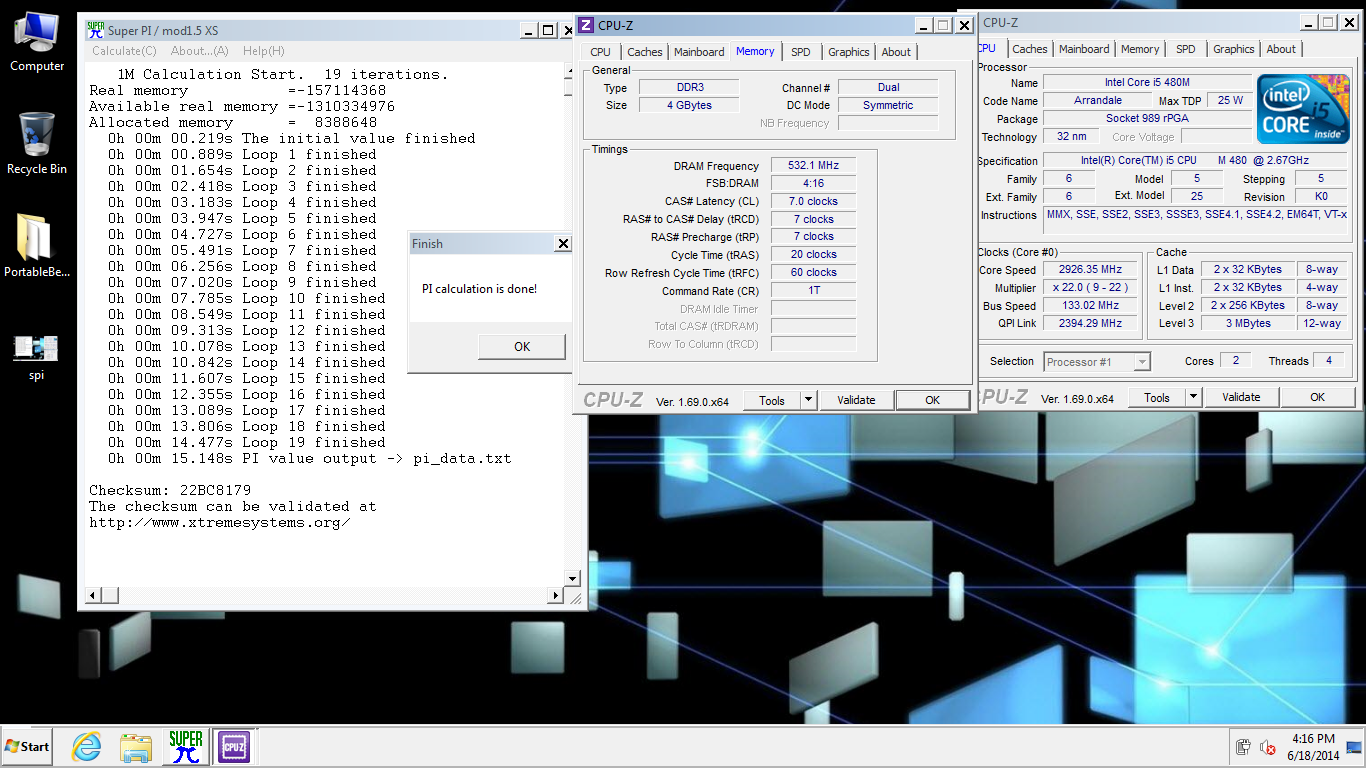Open About...(A) menu in Super PI
The width and height of the screenshot is (1366, 768).
coord(199,51)
